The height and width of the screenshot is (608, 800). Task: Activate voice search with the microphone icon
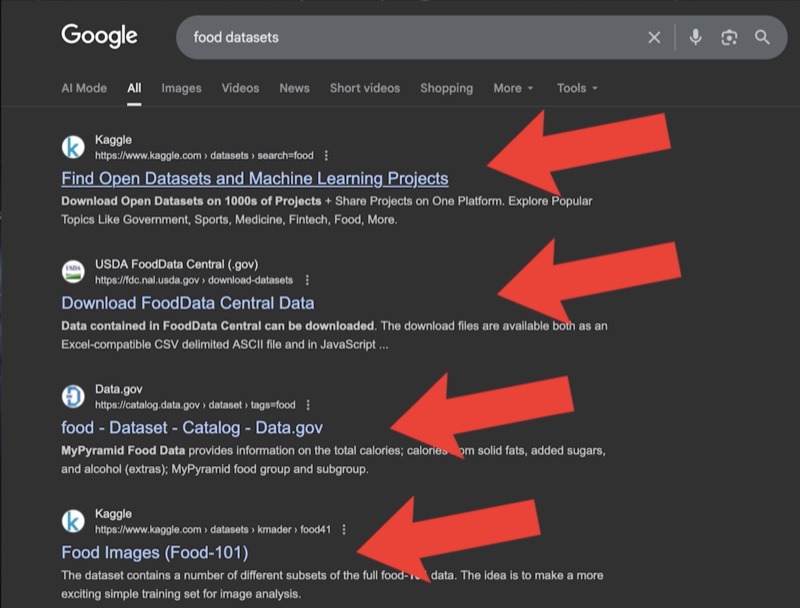tap(697, 37)
